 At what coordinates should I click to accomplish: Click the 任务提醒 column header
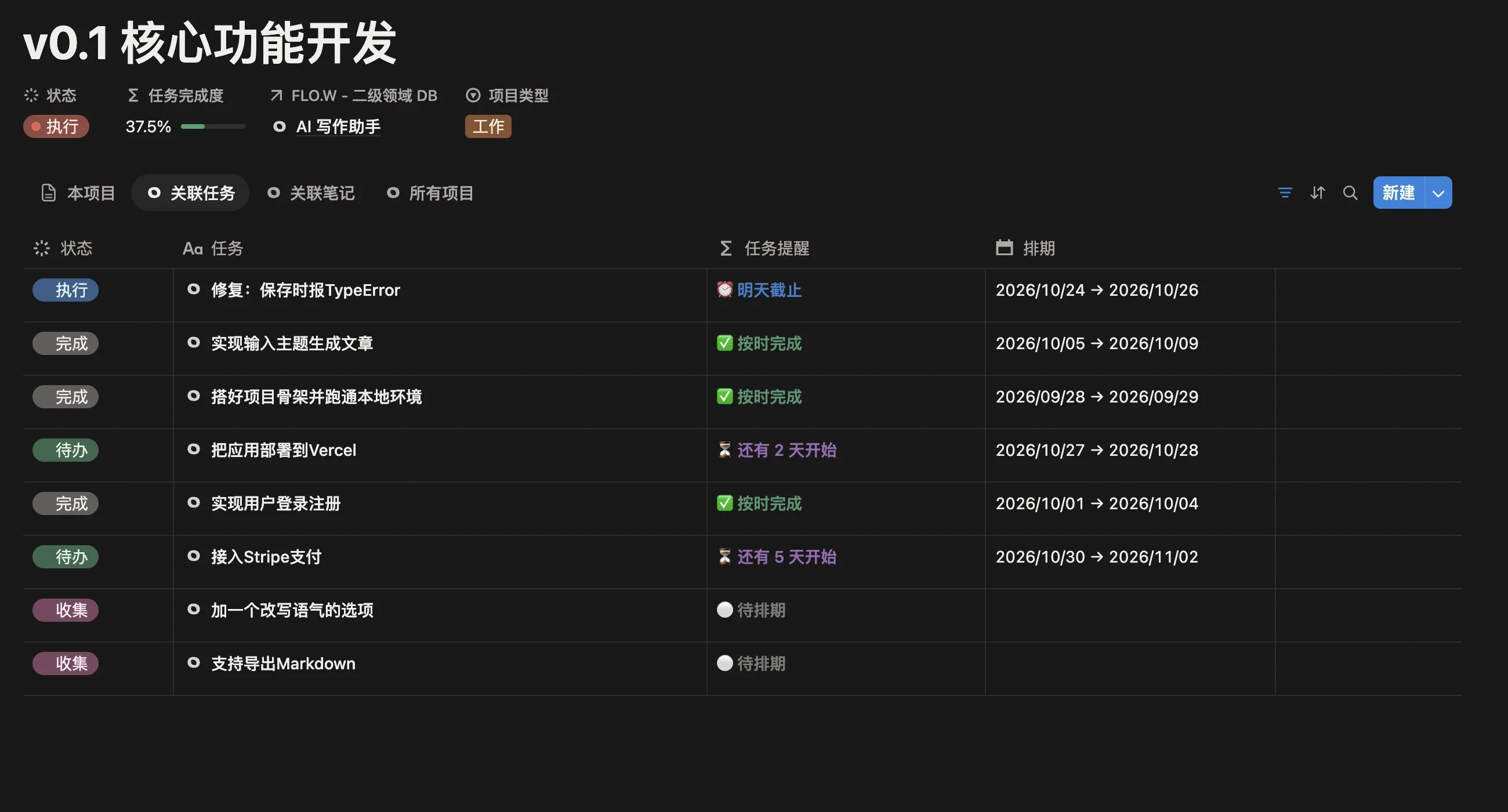pyautogui.click(x=764, y=248)
